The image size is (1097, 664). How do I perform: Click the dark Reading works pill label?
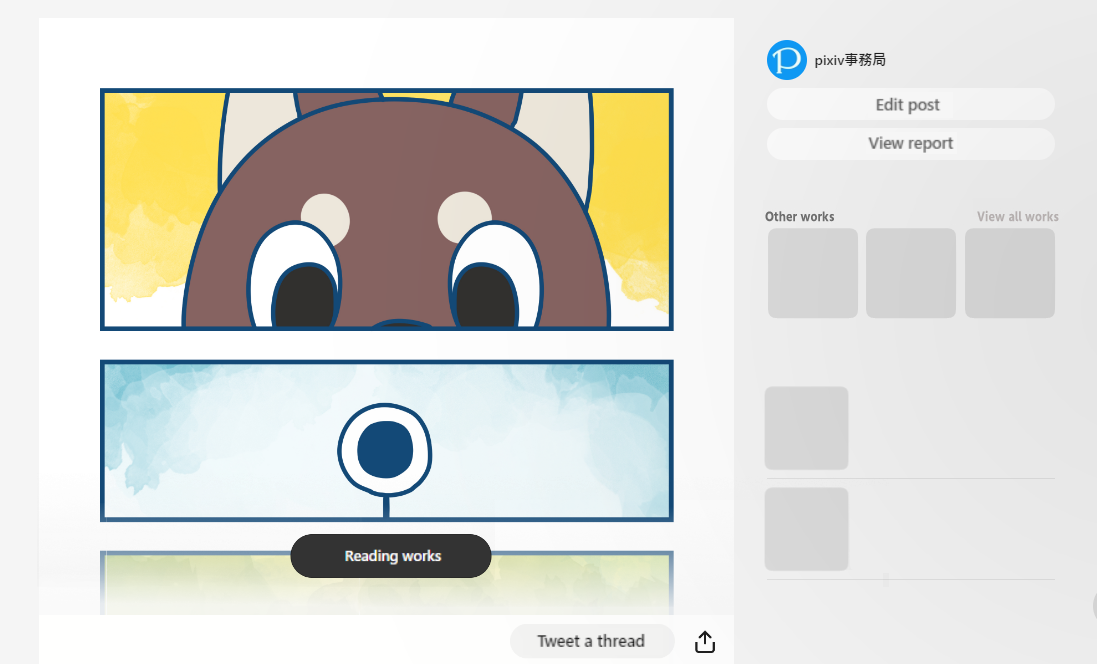(x=390, y=556)
